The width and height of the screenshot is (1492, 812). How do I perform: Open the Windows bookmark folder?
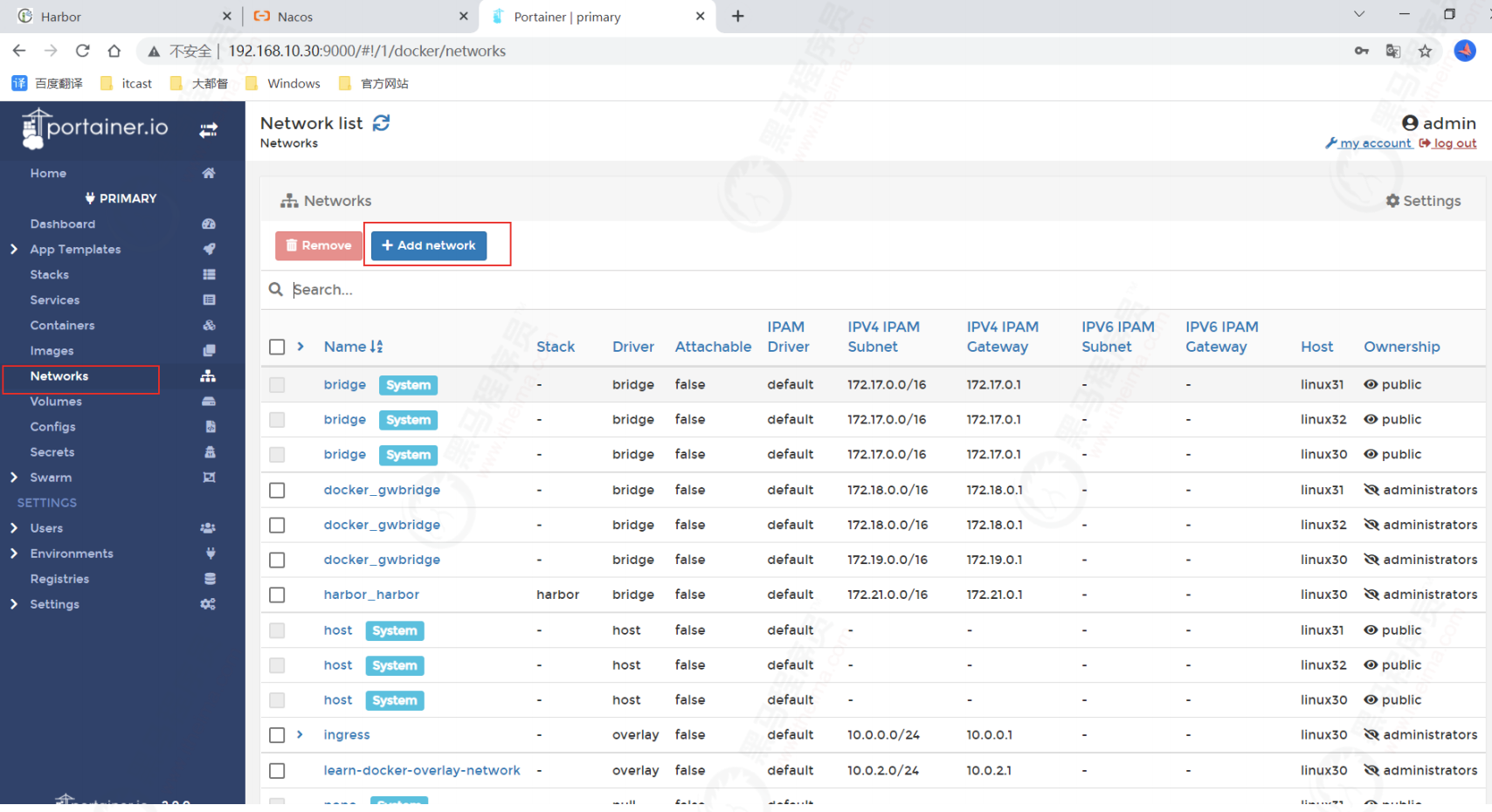point(283,83)
